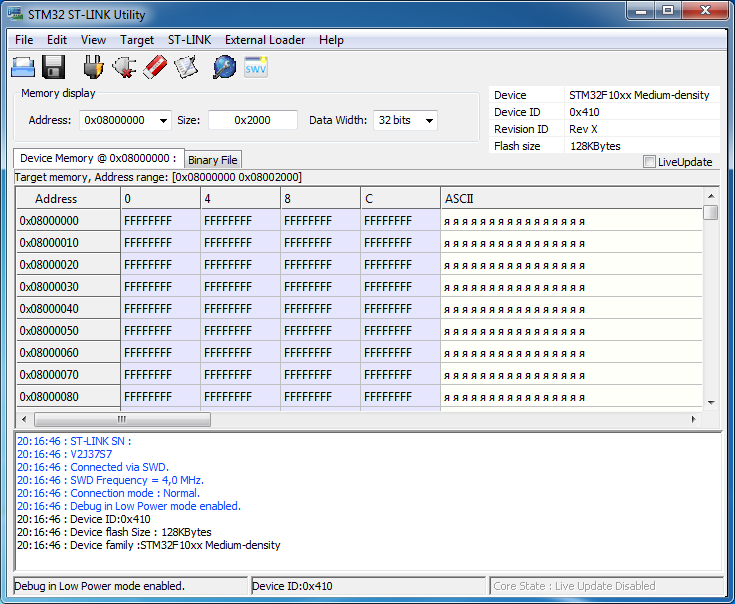Image resolution: width=735 pixels, height=604 pixels.
Task: Click the Save file floppy icon
Action: coord(54,67)
